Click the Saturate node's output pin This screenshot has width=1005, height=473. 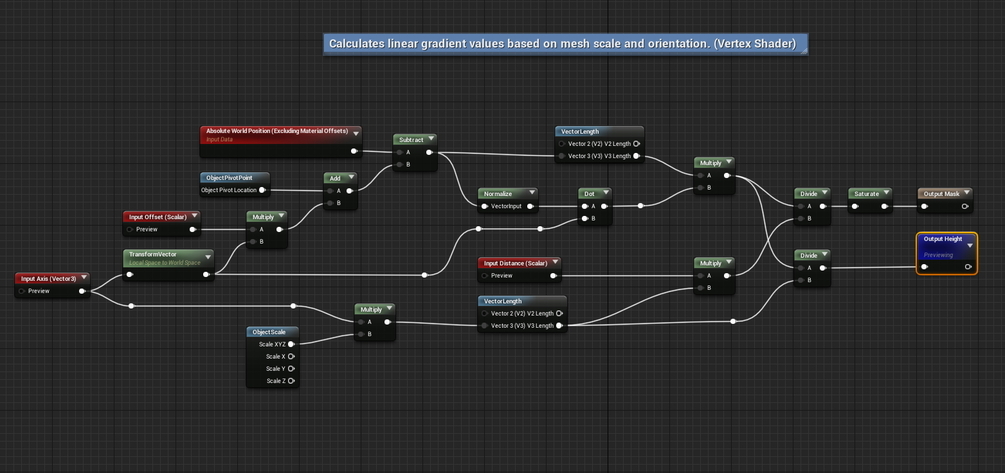click(x=885, y=206)
